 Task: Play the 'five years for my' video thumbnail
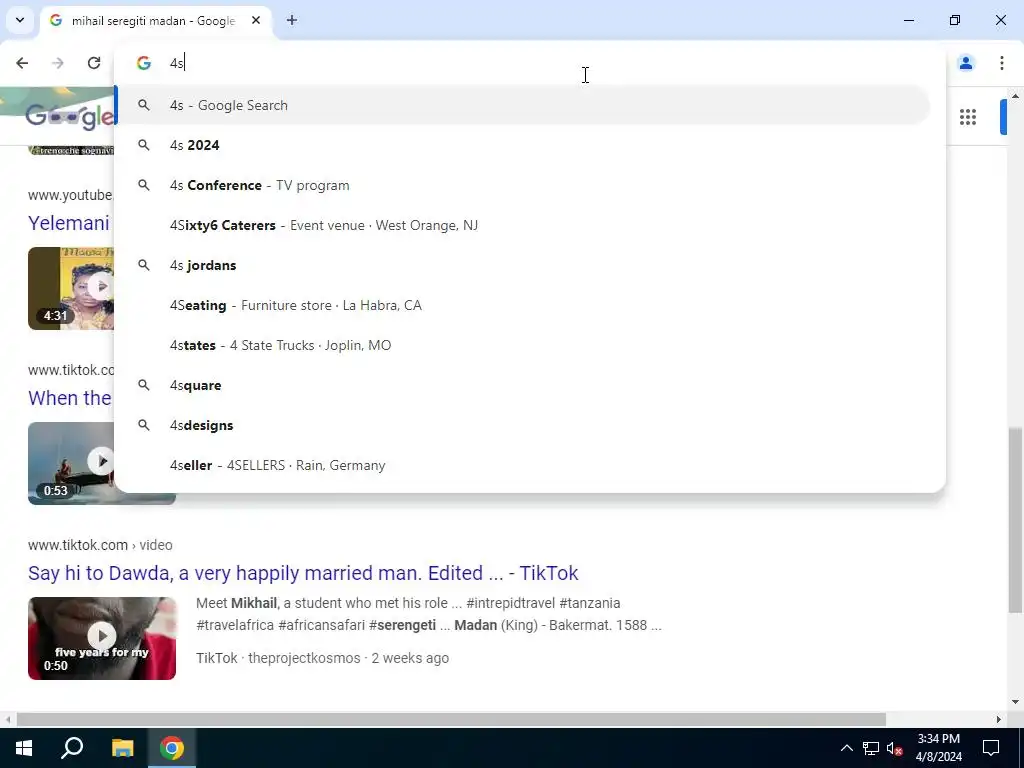click(102, 638)
